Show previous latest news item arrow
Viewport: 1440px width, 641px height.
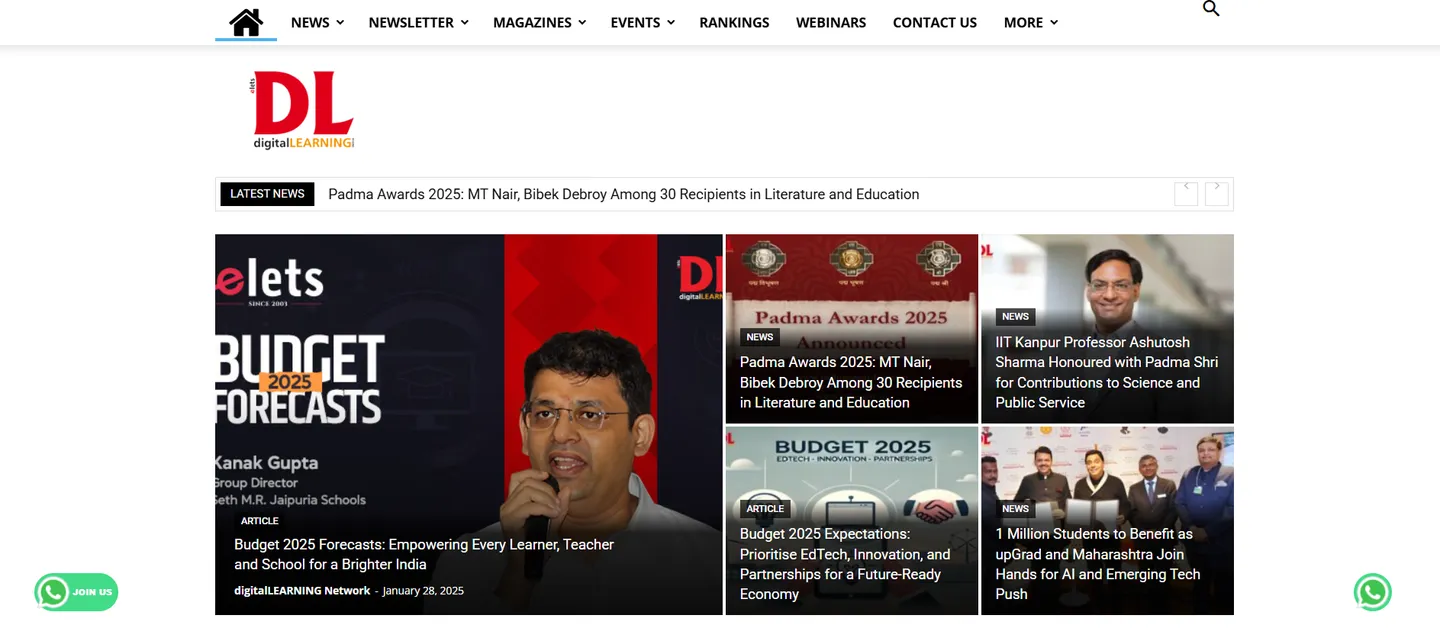pos(1186,192)
